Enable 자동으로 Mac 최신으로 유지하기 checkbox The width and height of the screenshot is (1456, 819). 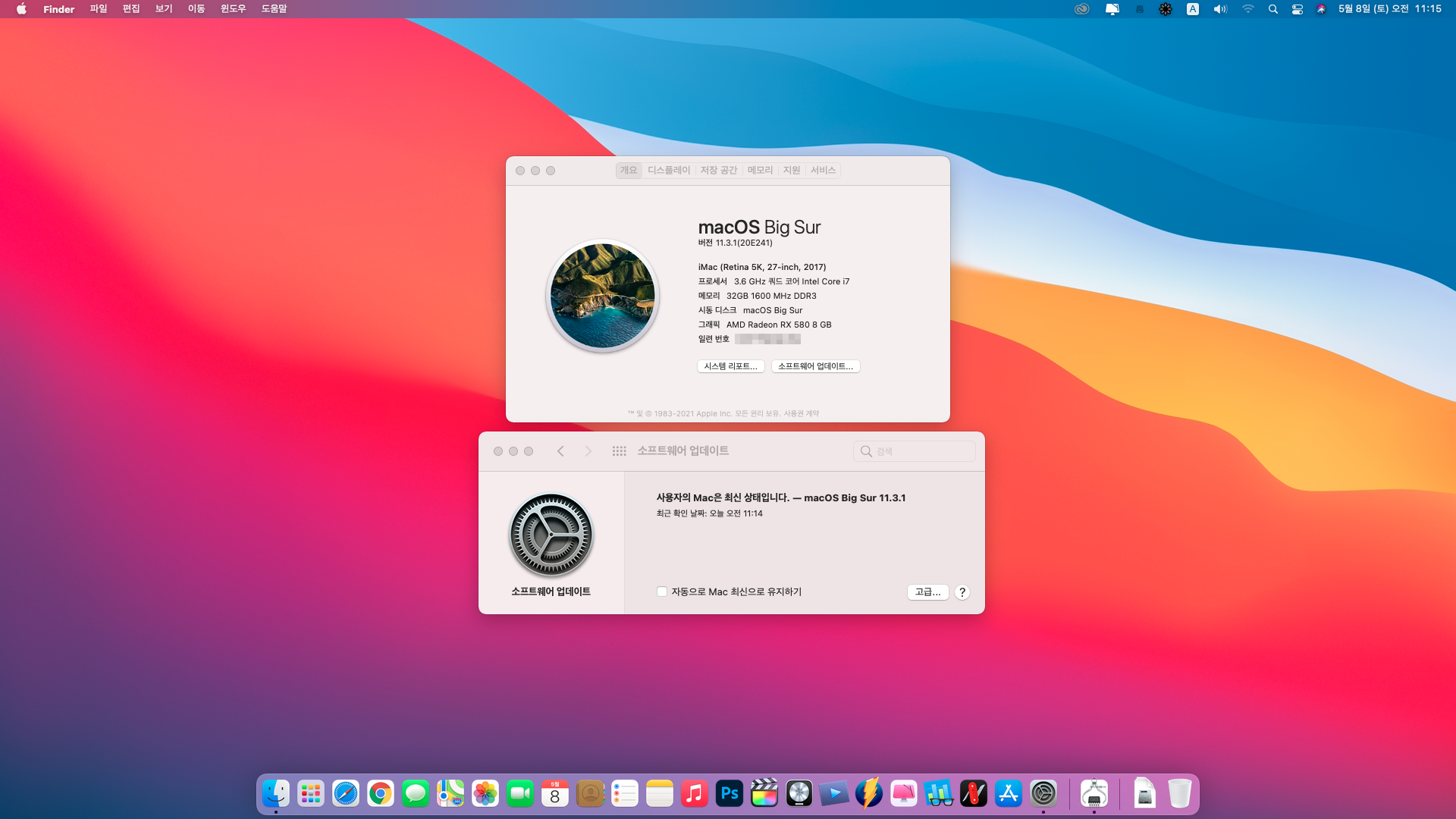[x=662, y=592]
